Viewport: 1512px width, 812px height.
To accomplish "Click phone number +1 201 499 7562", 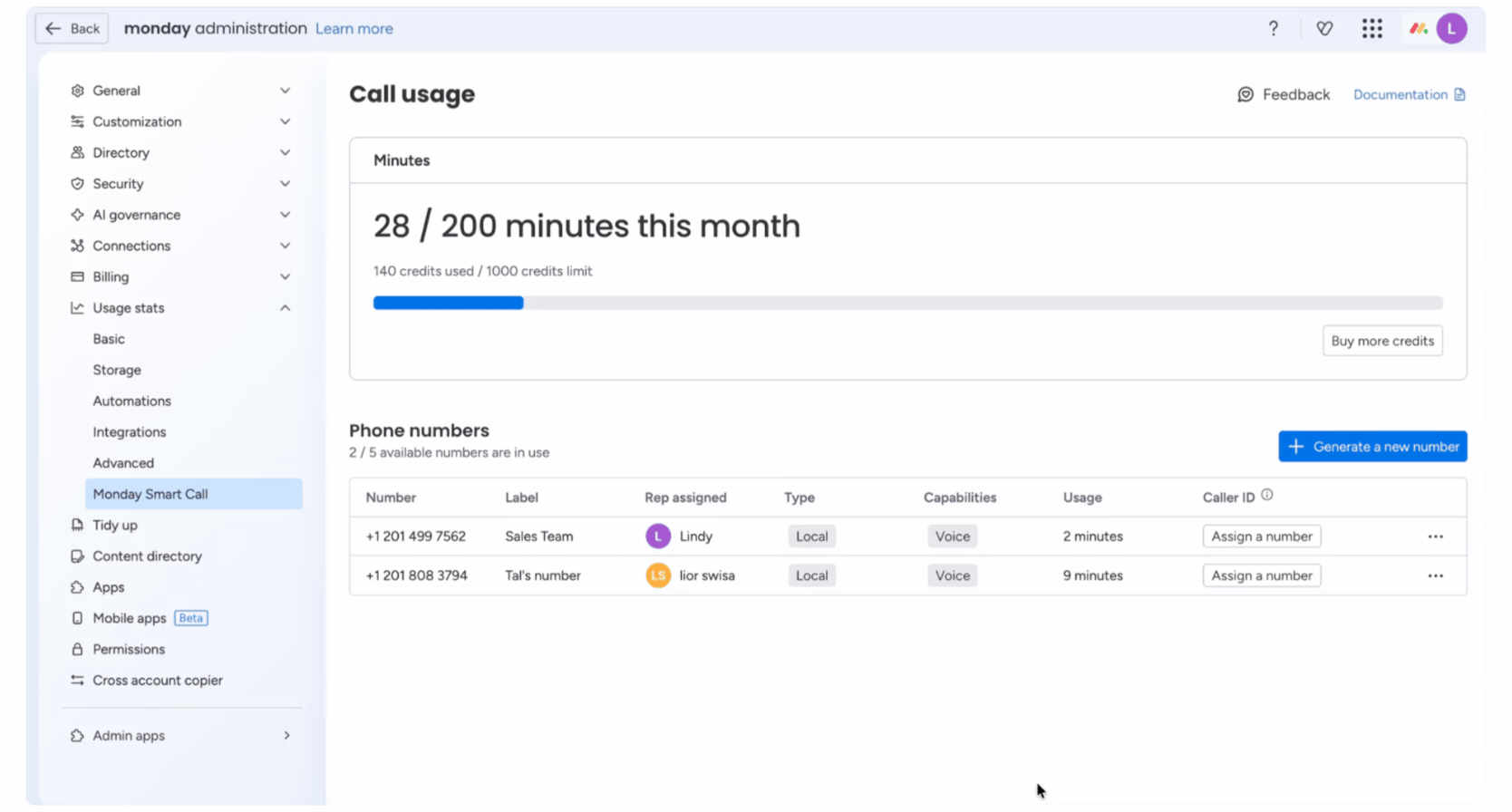I will 416,536.
